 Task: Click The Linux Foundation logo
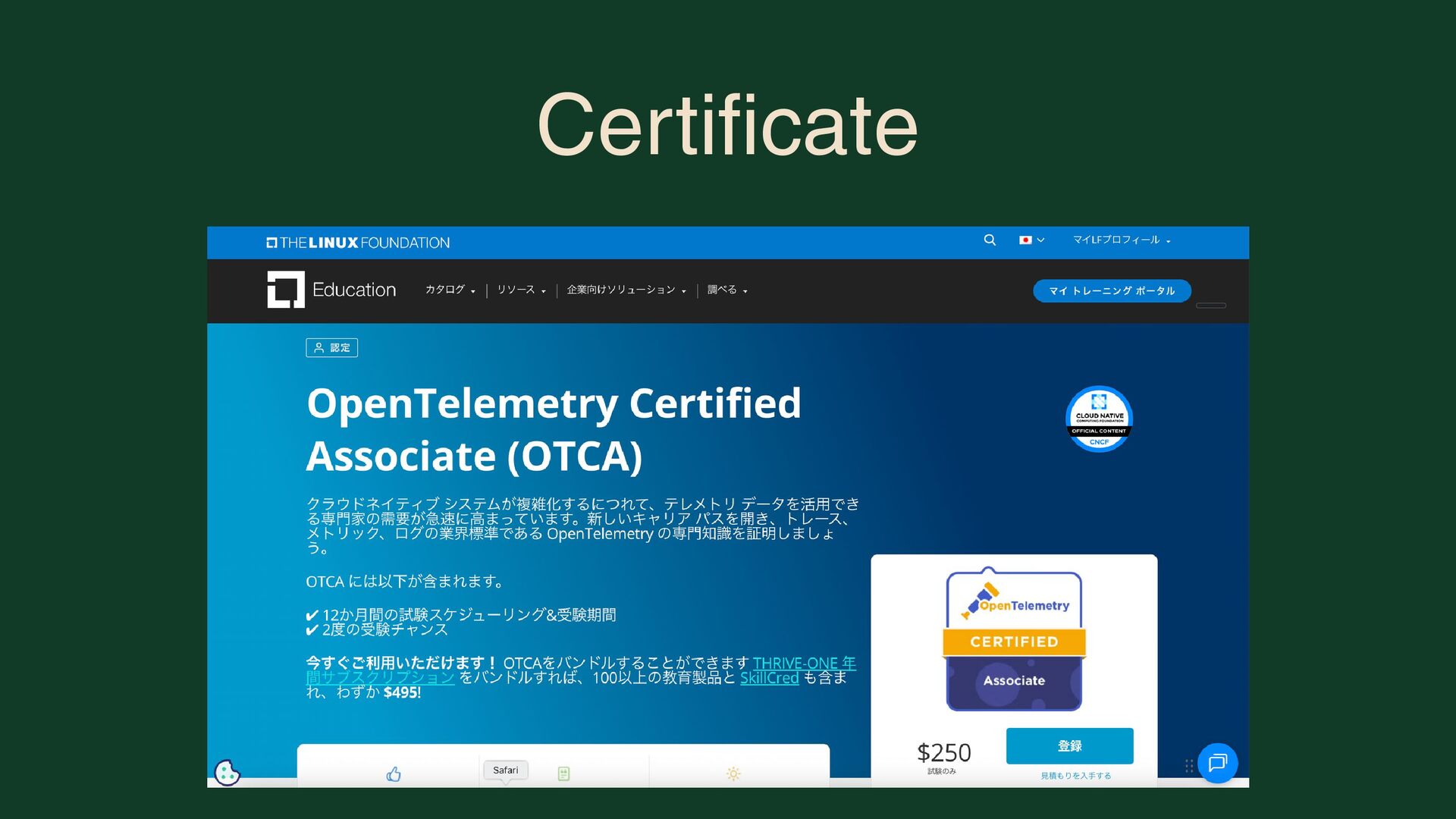[358, 243]
